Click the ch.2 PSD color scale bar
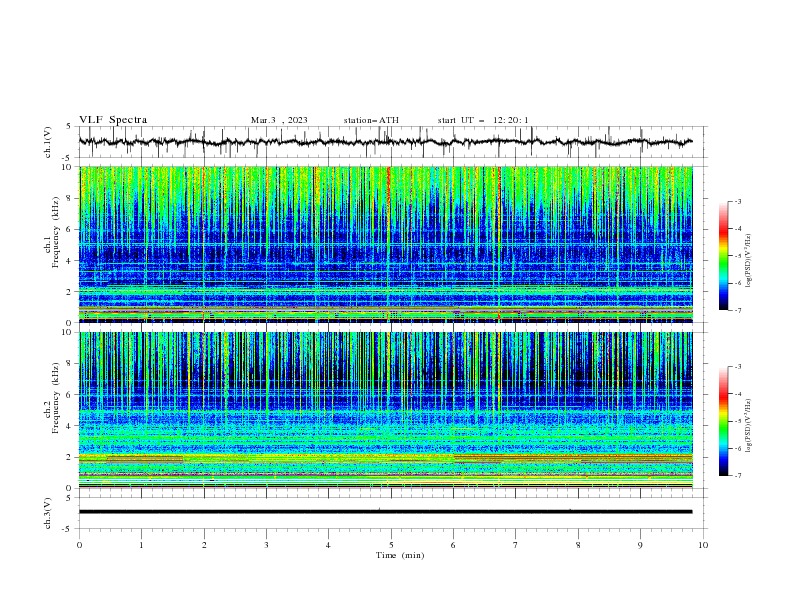Screen dimensions: 792x612 [723, 421]
